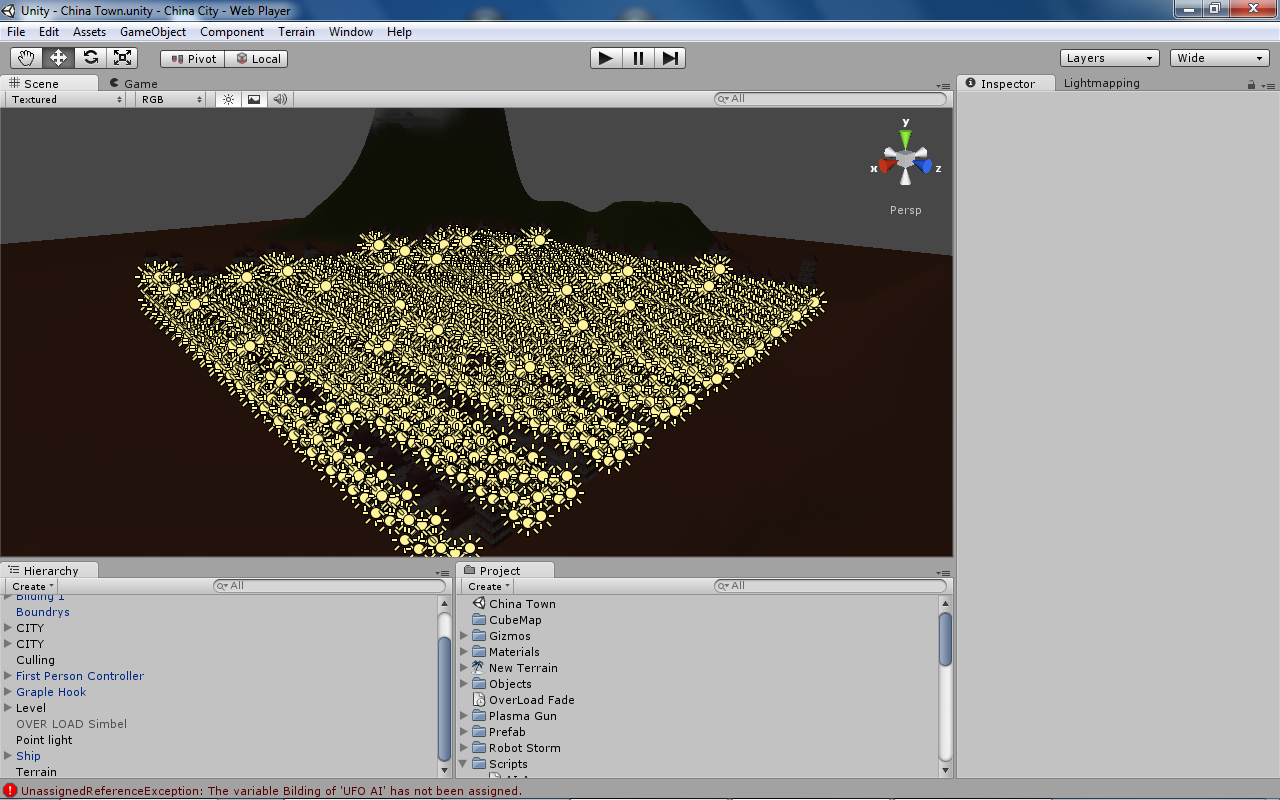Select the Rotate tool

click(90, 58)
